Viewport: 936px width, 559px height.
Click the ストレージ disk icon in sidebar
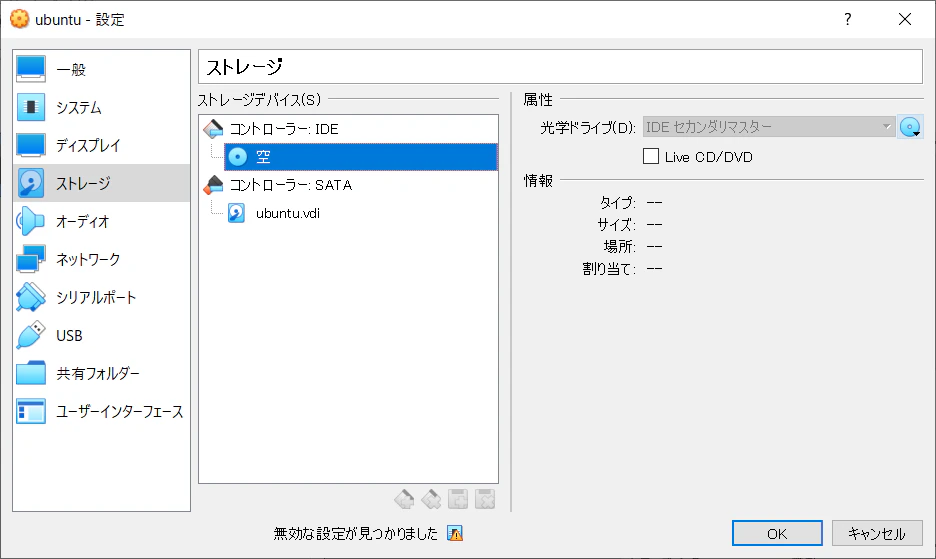coord(30,183)
